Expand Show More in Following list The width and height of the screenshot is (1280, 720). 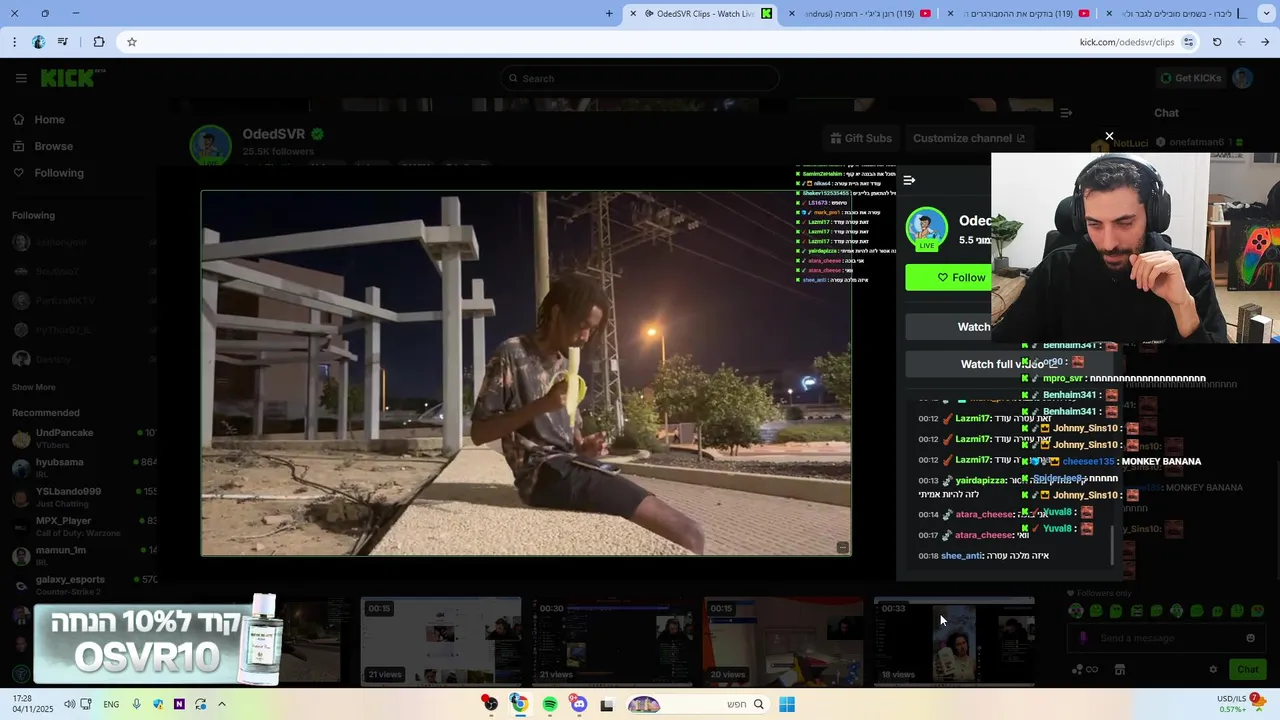[34, 387]
